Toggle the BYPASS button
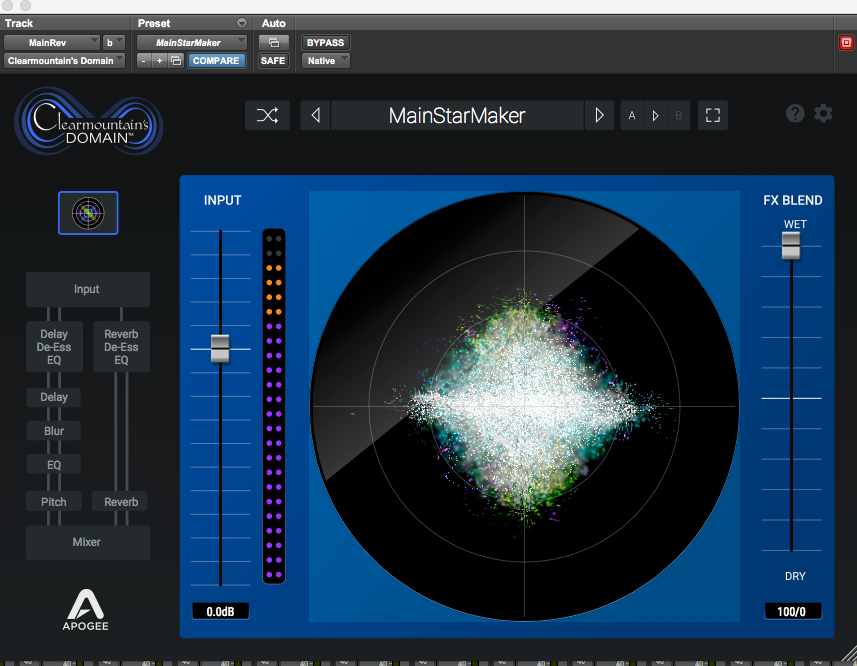This screenshot has width=857, height=666. coord(325,43)
